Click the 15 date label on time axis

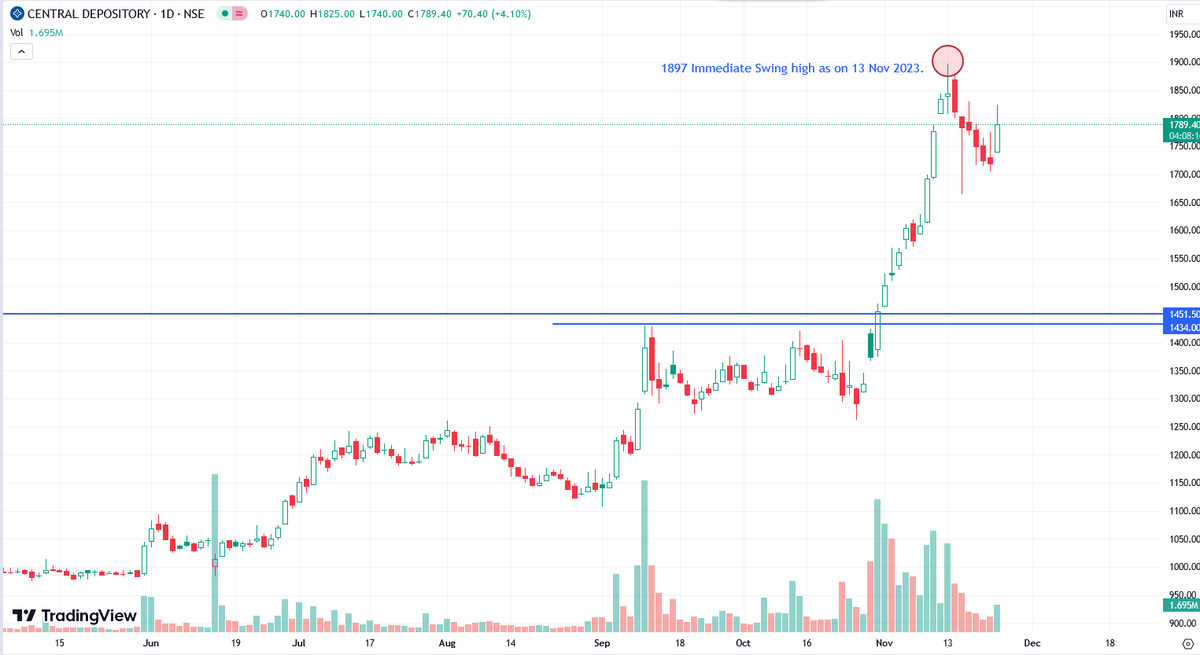(59, 644)
